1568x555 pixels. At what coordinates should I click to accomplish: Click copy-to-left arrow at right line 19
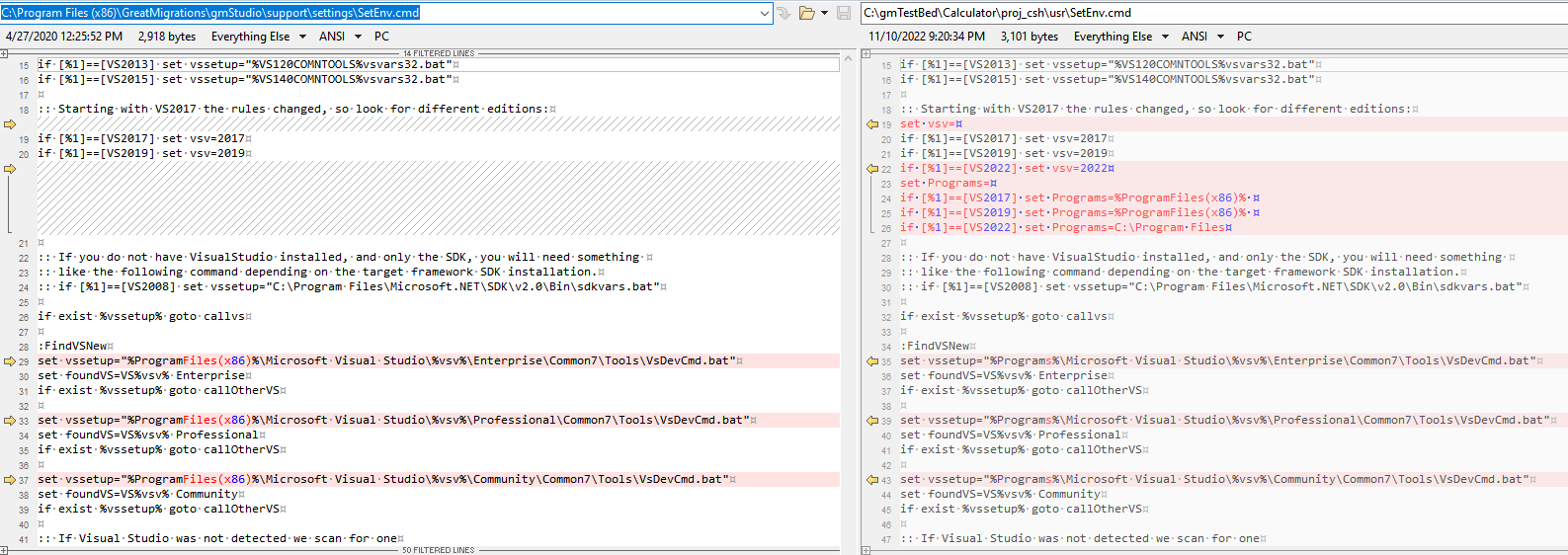pyautogui.click(x=872, y=124)
